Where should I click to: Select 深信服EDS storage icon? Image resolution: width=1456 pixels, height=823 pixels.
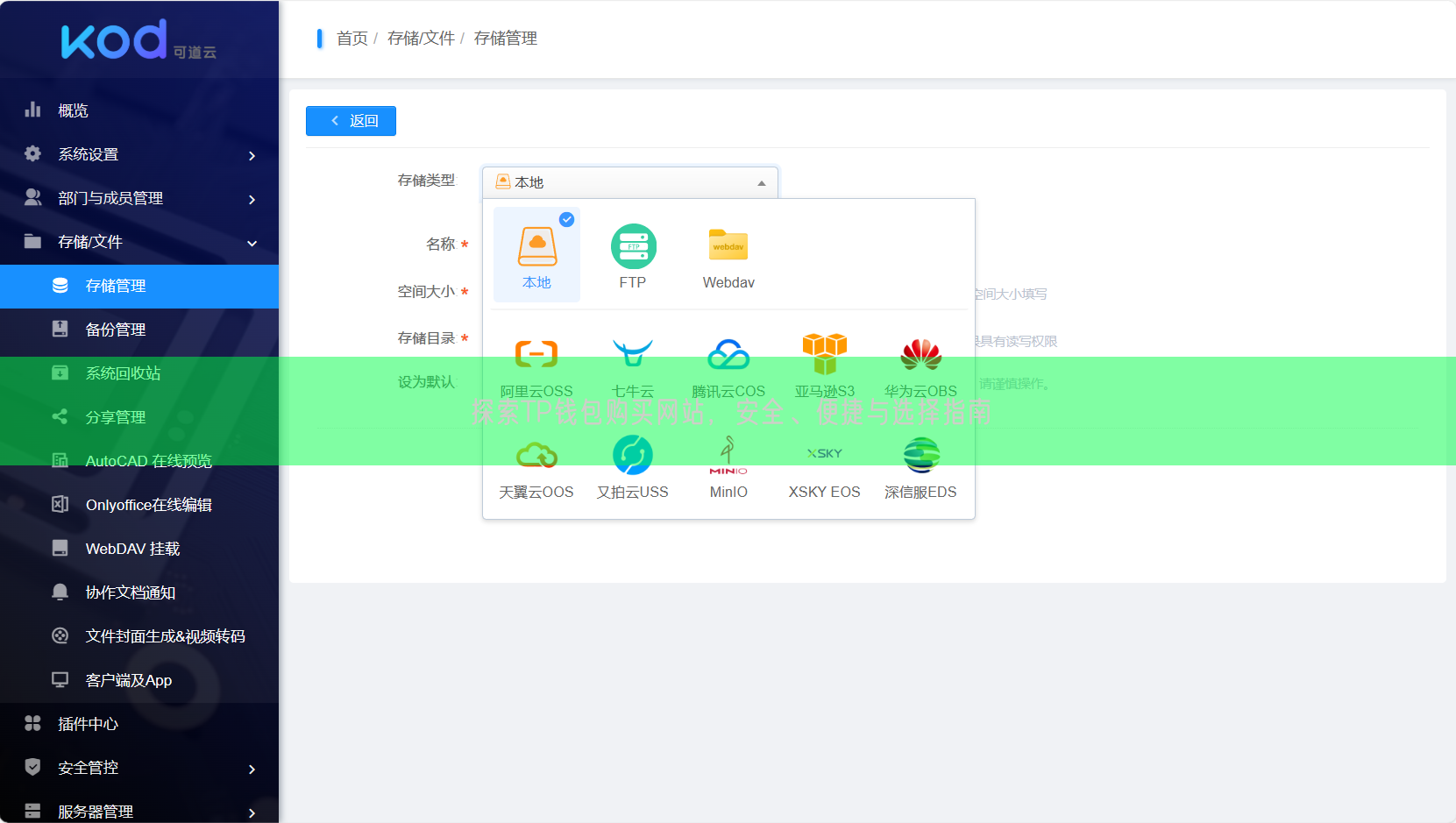[921, 455]
